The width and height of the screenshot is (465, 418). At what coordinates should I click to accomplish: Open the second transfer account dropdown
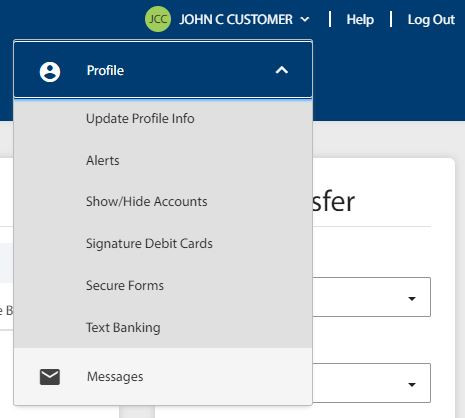tap(371, 383)
